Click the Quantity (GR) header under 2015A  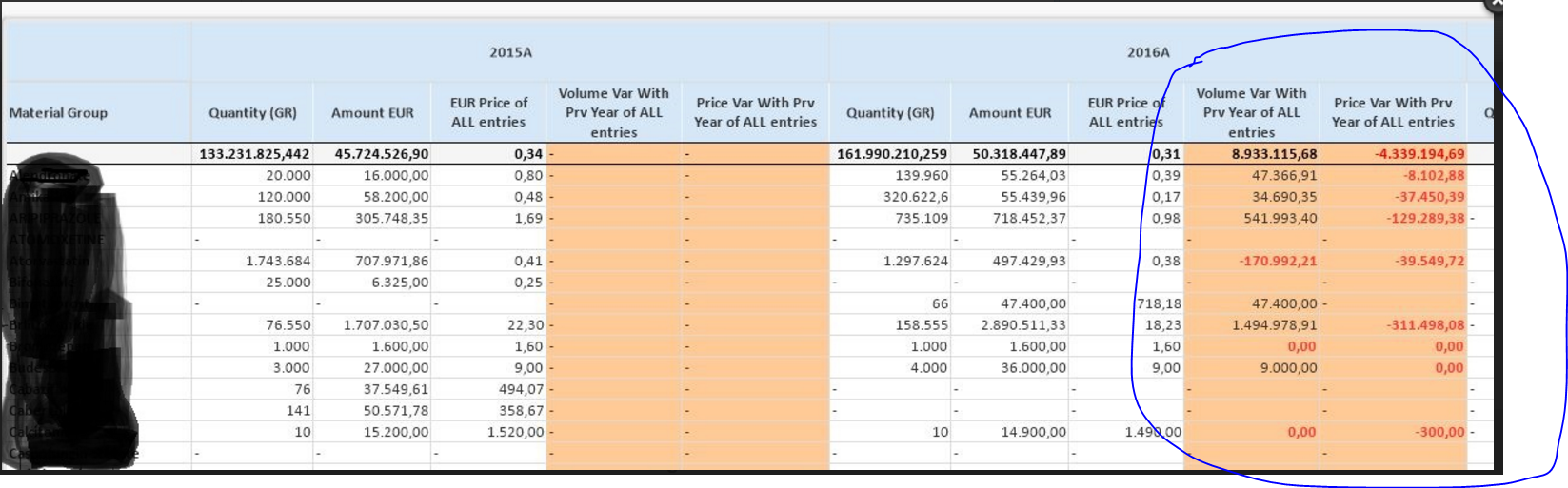tap(252, 113)
